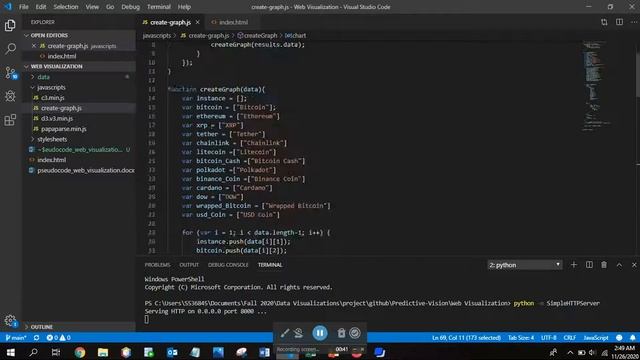Expand the Outline section
The height and width of the screenshot is (360, 640).
coord(79,327)
